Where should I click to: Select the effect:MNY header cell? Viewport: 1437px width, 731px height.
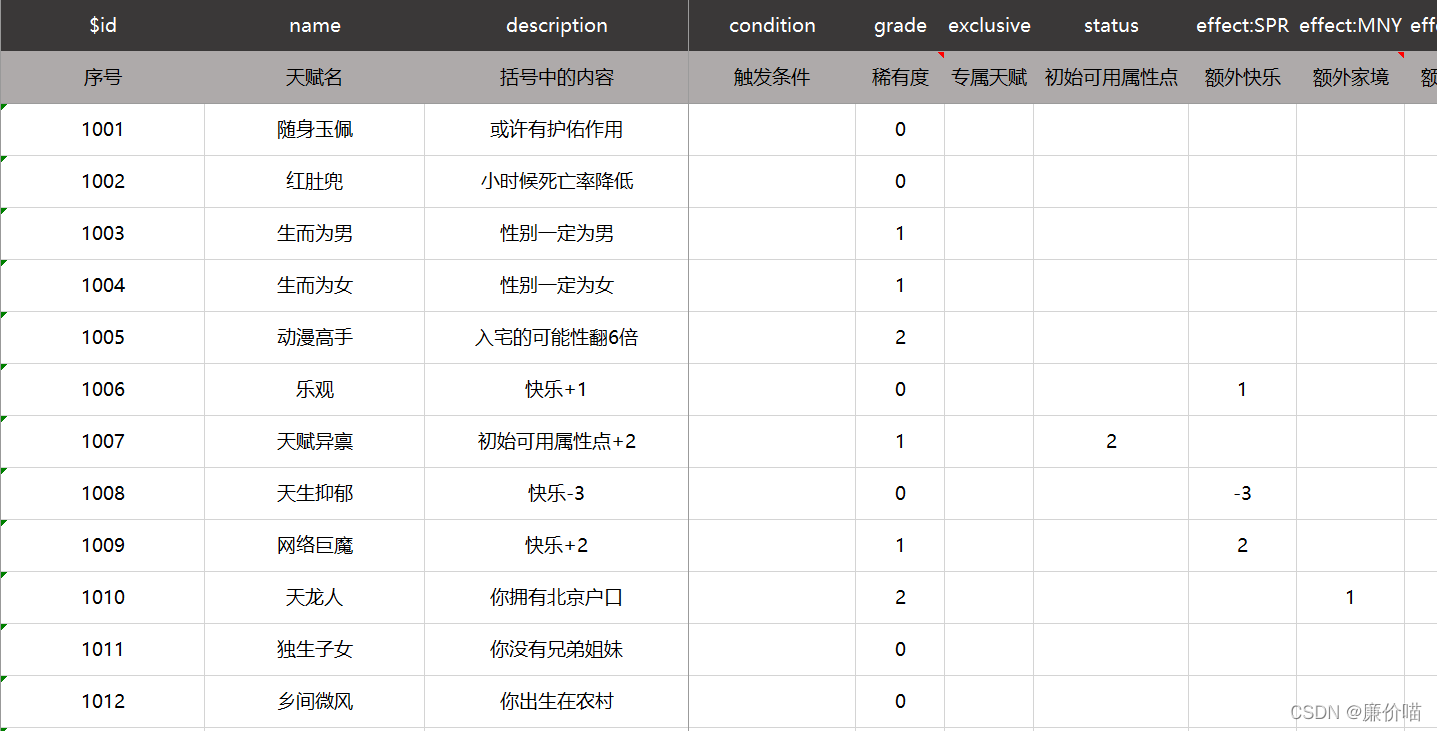tap(1350, 25)
